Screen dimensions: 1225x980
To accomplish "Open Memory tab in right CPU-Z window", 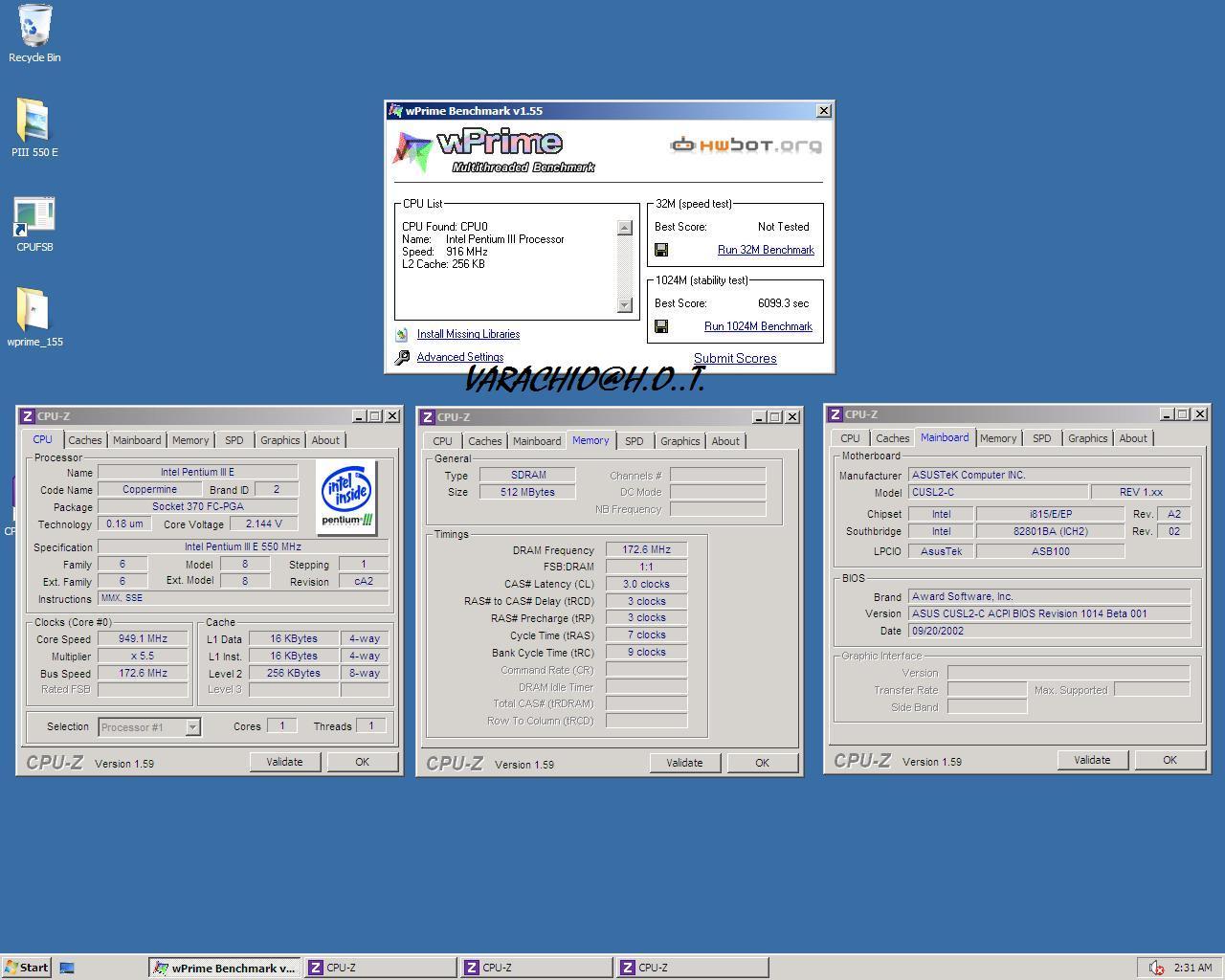I will coord(998,438).
